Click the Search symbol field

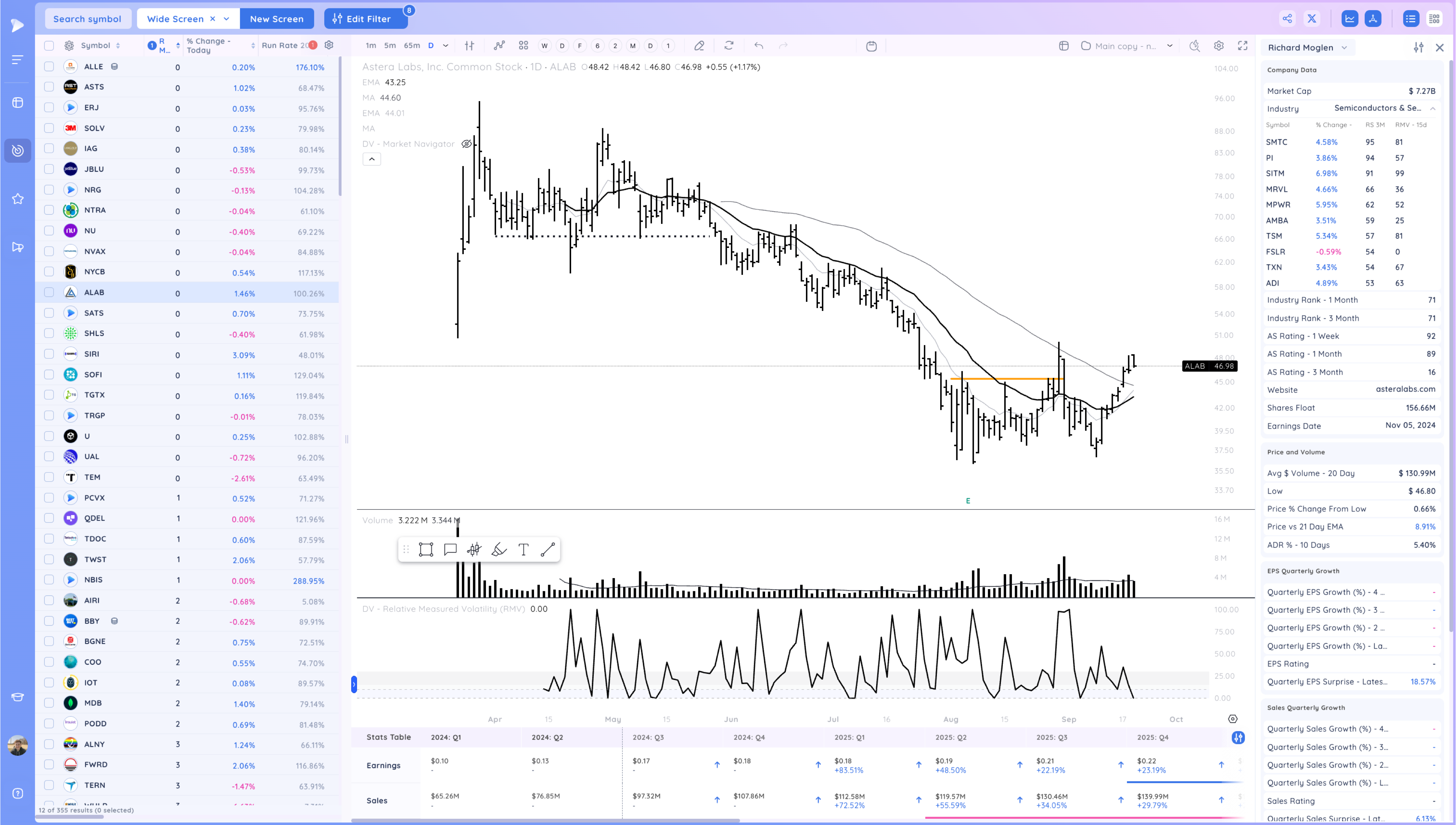[87, 19]
